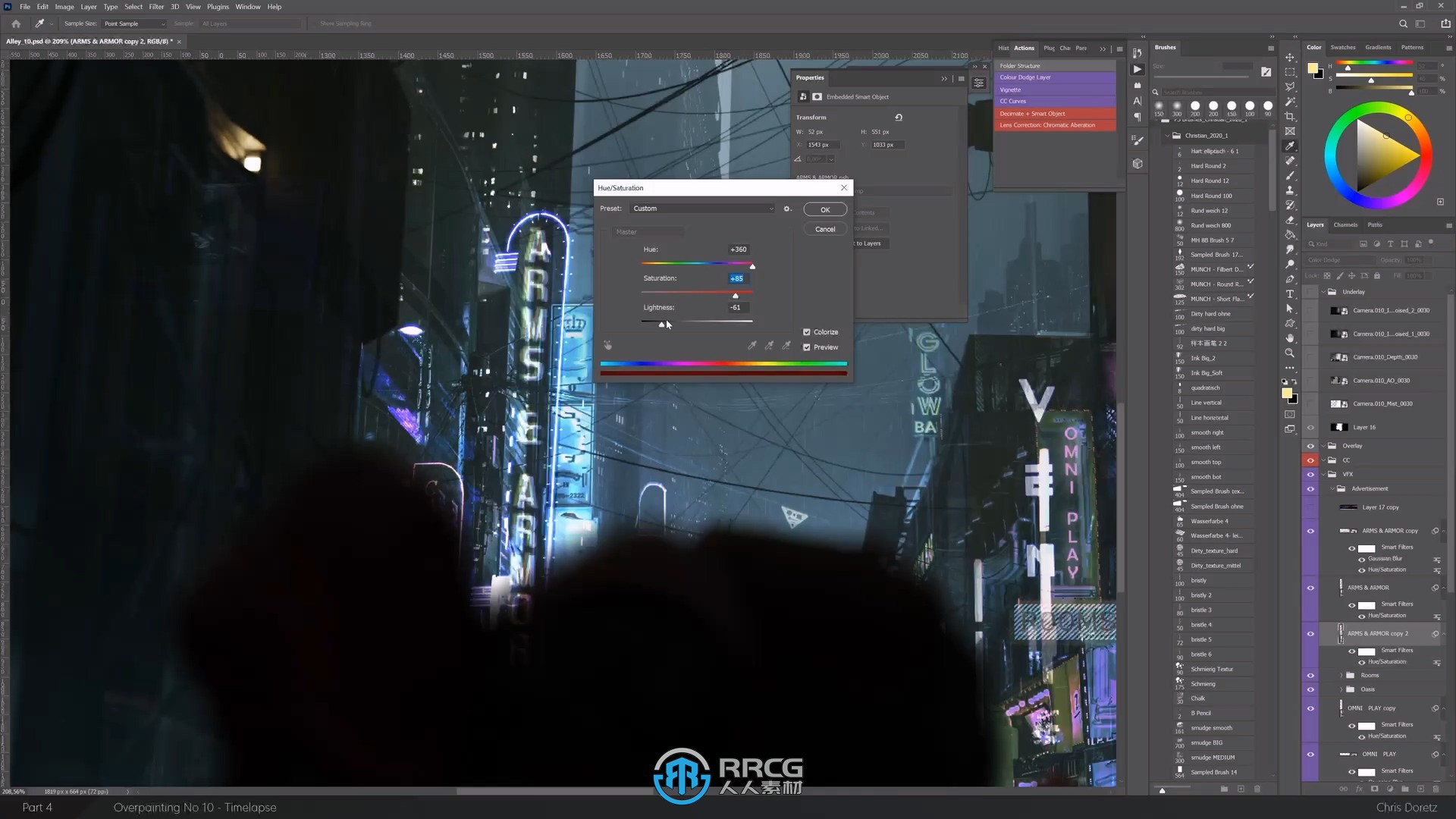
Task: Select the Eraser tool
Action: click(x=1290, y=220)
